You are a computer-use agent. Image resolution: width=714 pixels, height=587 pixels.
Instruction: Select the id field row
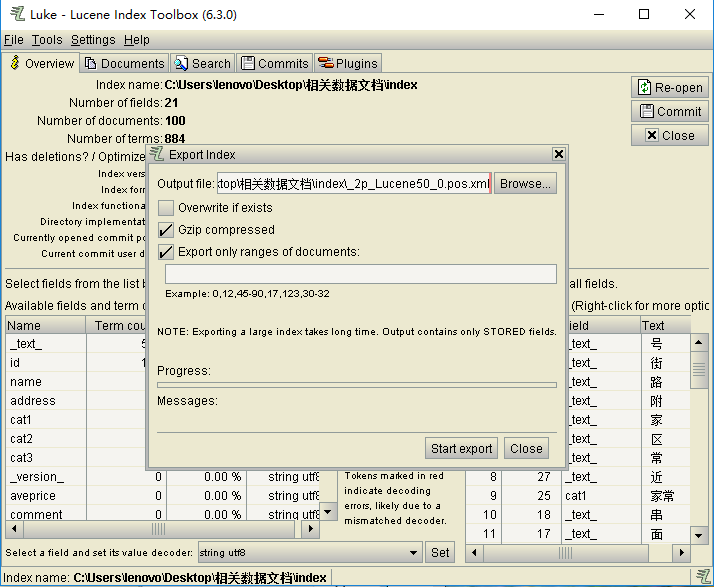coord(76,363)
